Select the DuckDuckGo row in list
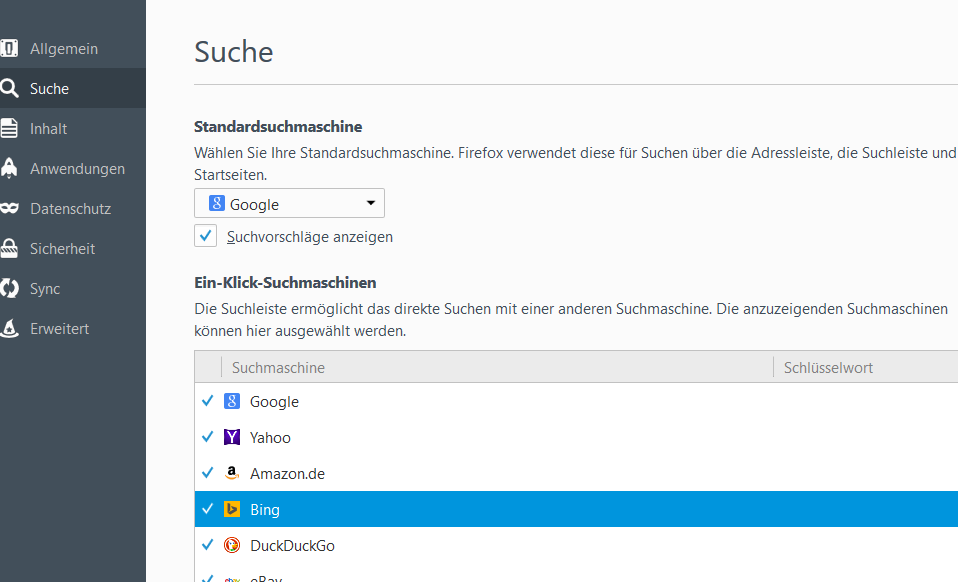Screen dimensions: 958x582 tap(500, 545)
